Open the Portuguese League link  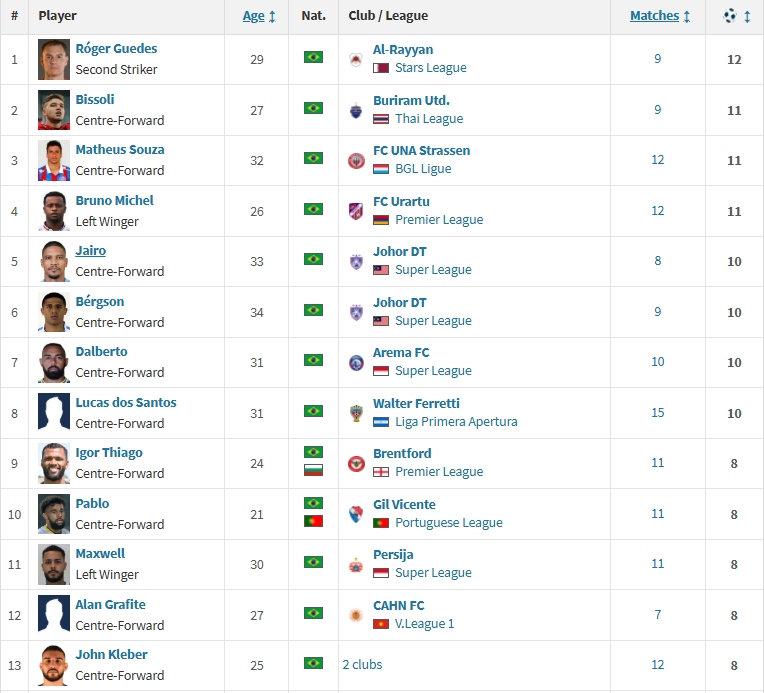pyautogui.click(x=449, y=523)
